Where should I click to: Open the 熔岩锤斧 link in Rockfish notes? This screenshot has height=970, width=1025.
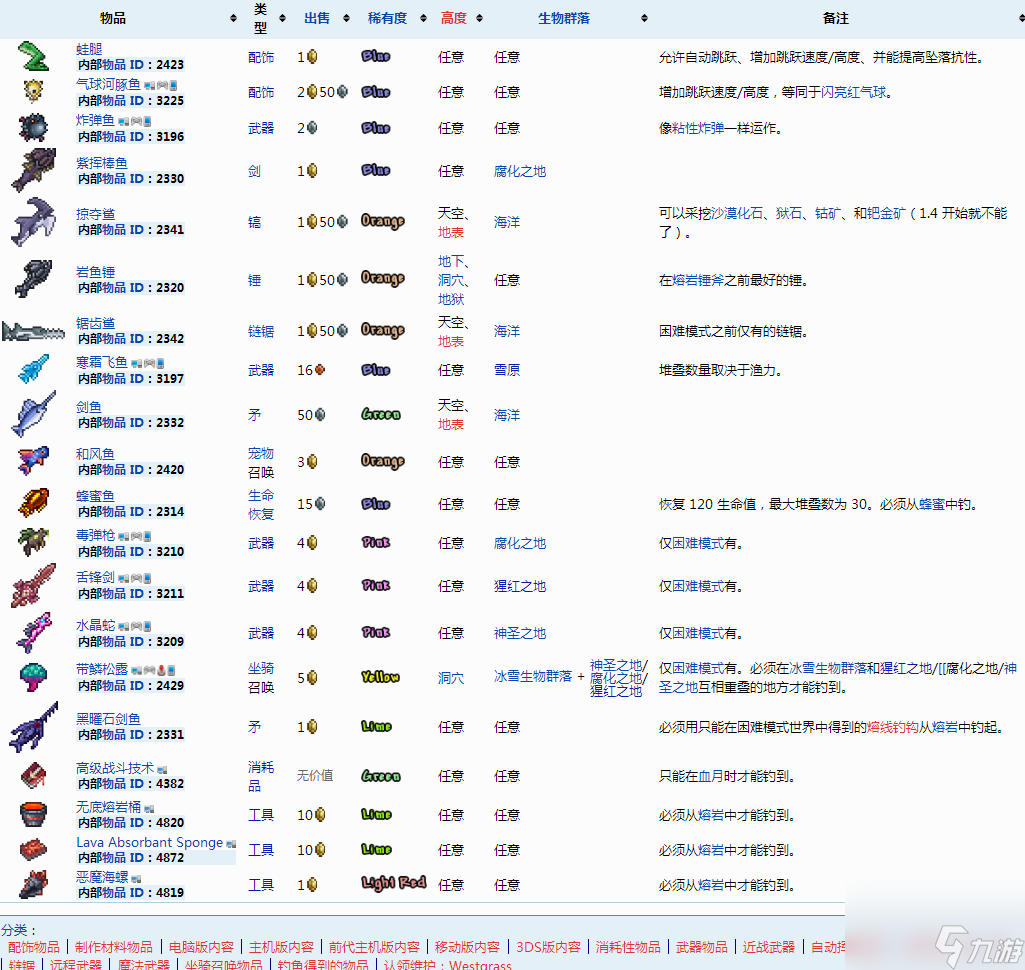(x=697, y=280)
